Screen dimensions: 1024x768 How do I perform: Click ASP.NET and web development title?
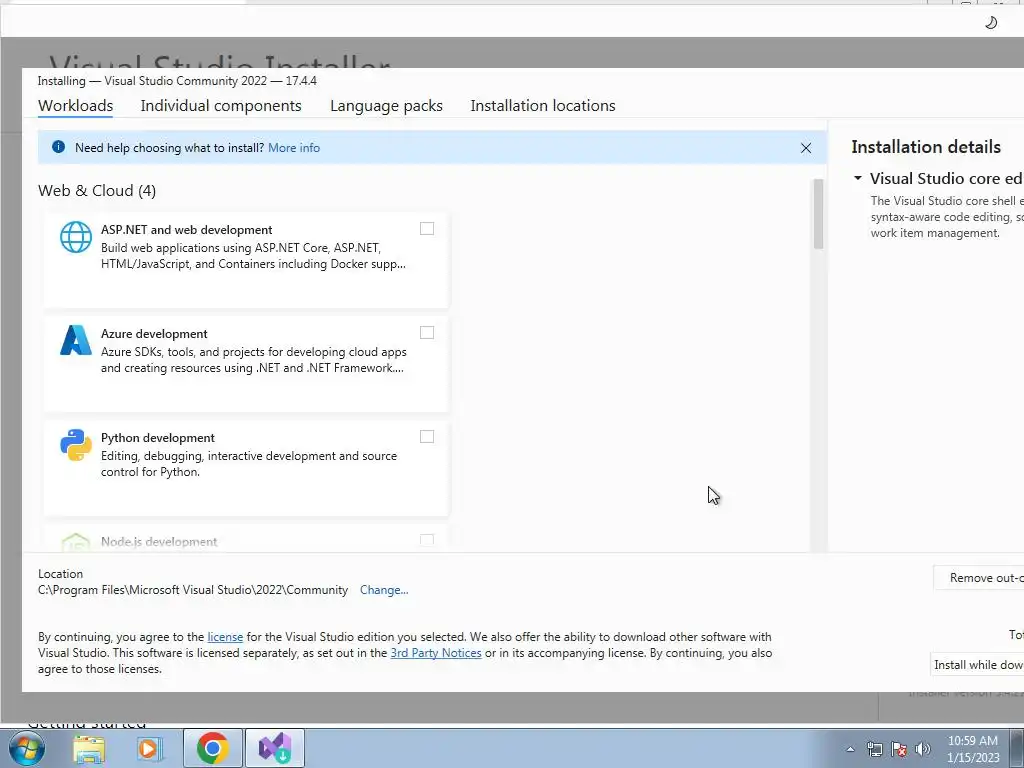point(186,230)
